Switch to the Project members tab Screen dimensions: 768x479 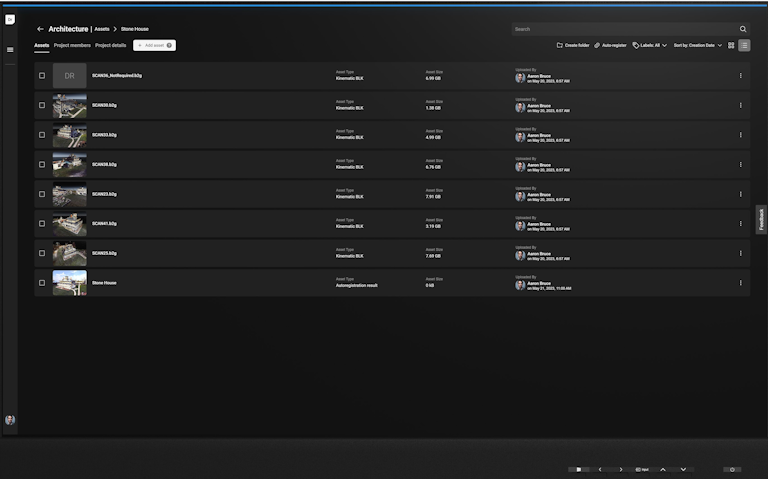[72, 45]
